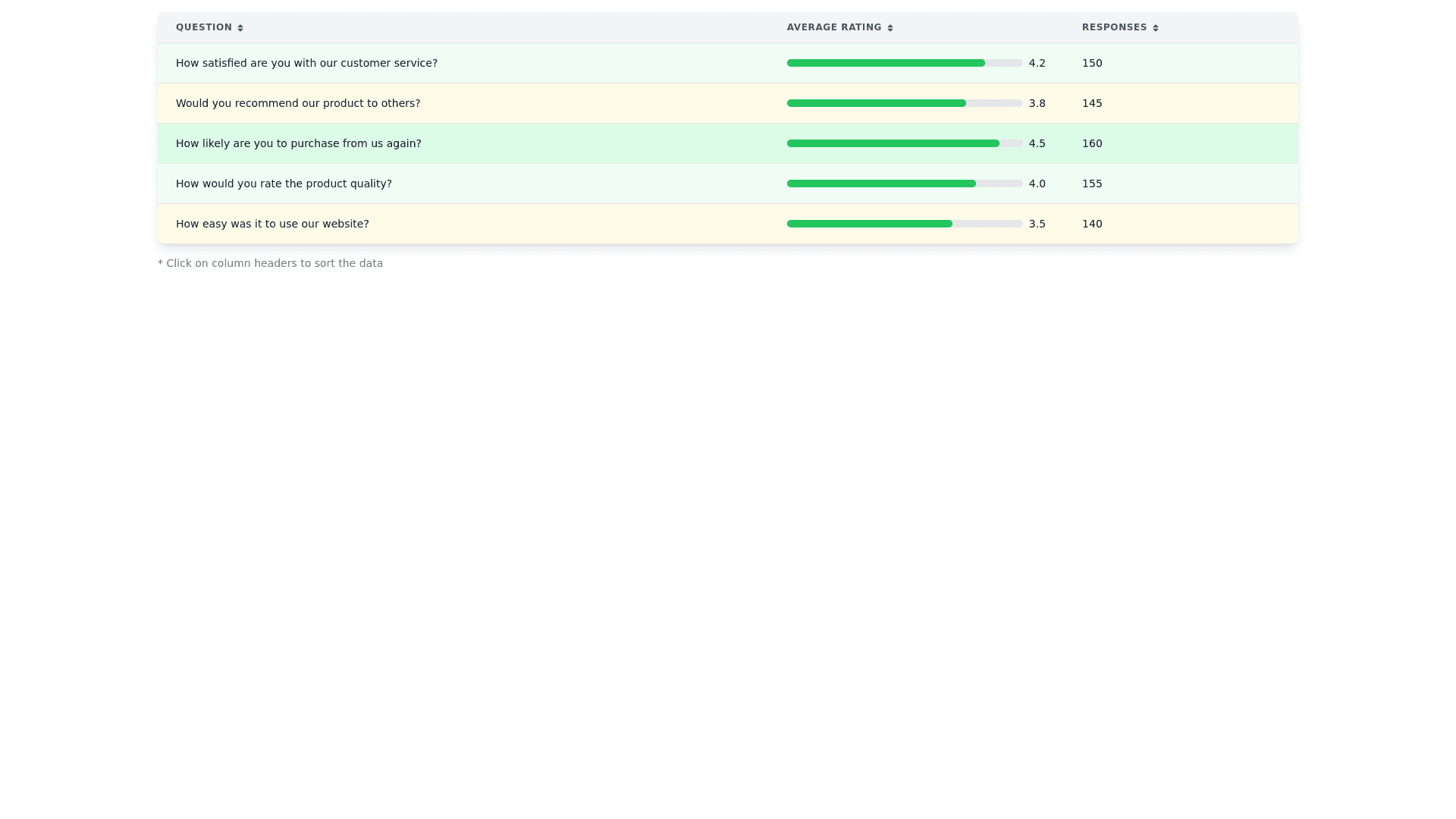1456x819 pixels.
Task: Click the 160 responses value
Action: (1092, 143)
